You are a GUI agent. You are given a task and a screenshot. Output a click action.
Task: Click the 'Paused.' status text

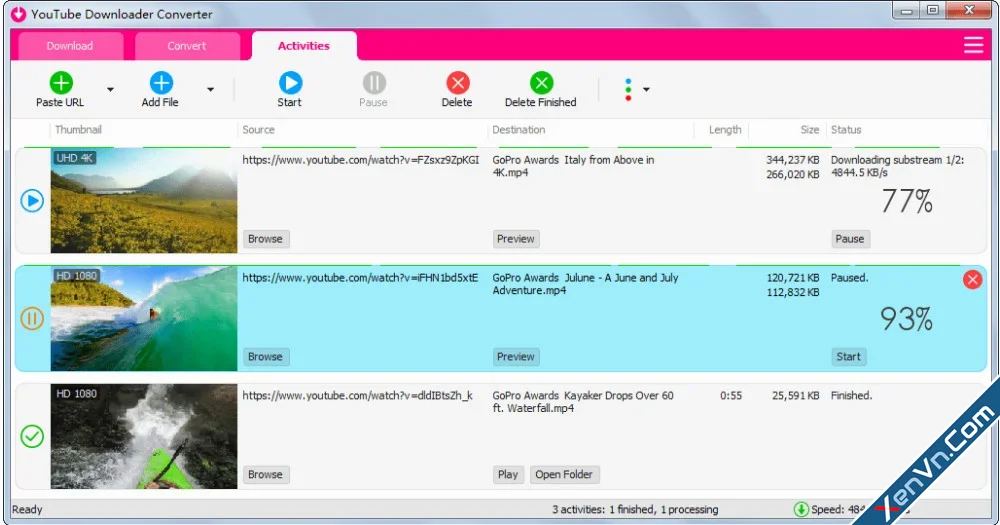coord(849,278)
